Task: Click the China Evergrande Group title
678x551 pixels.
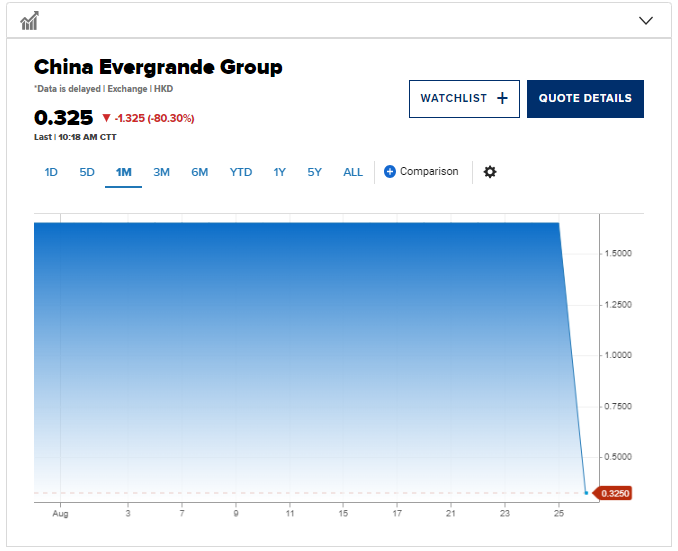Action: point(158,67)
